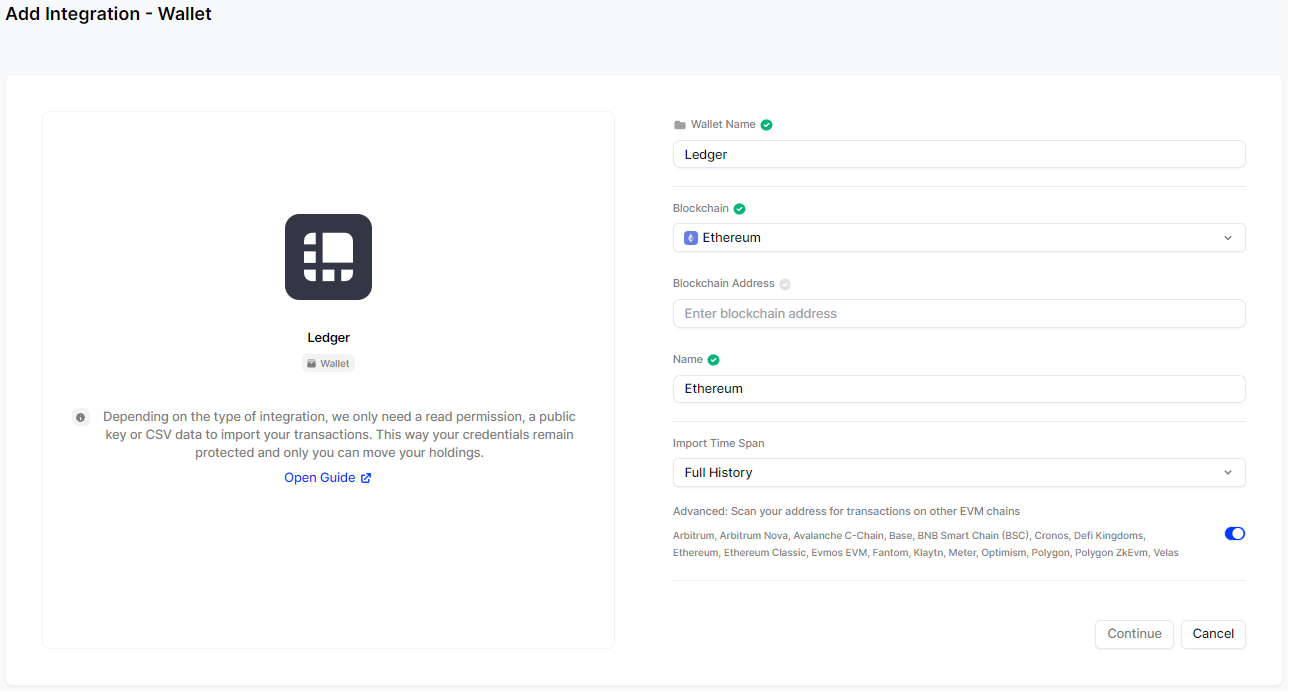Click the info icon beside the permissions note

[x=81, y=417]
